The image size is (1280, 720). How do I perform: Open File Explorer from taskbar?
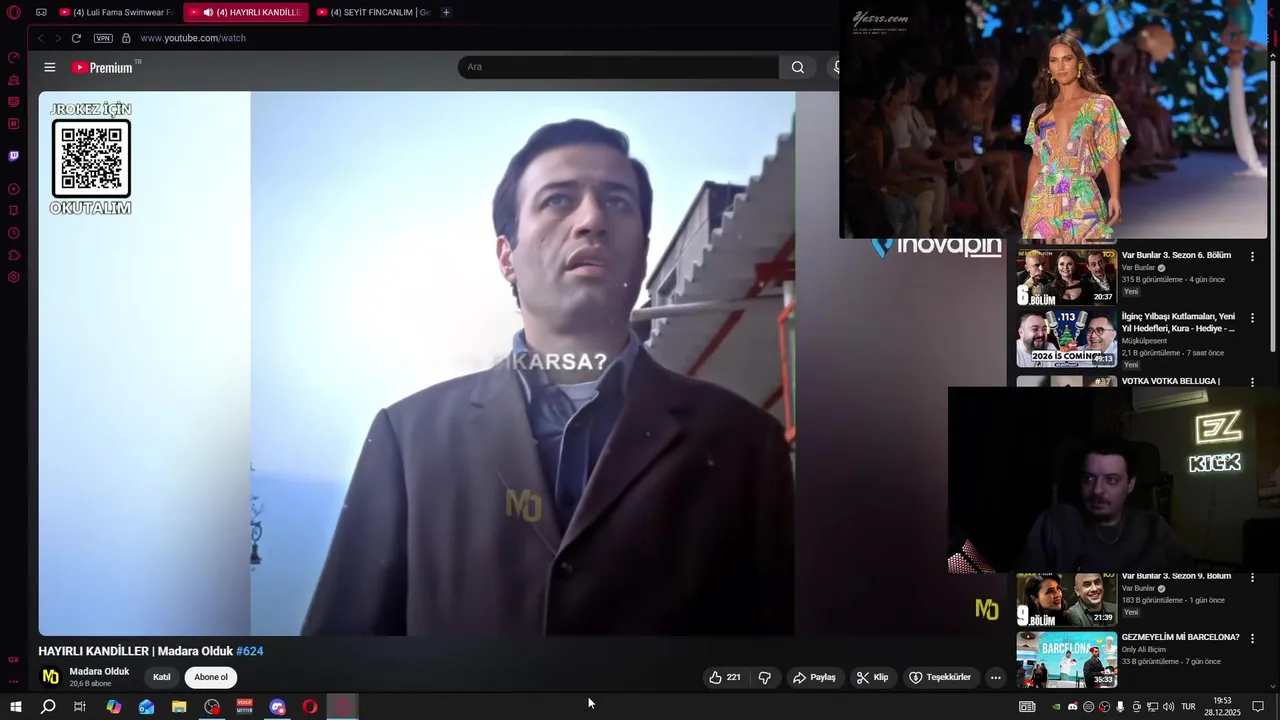[179, 707]
